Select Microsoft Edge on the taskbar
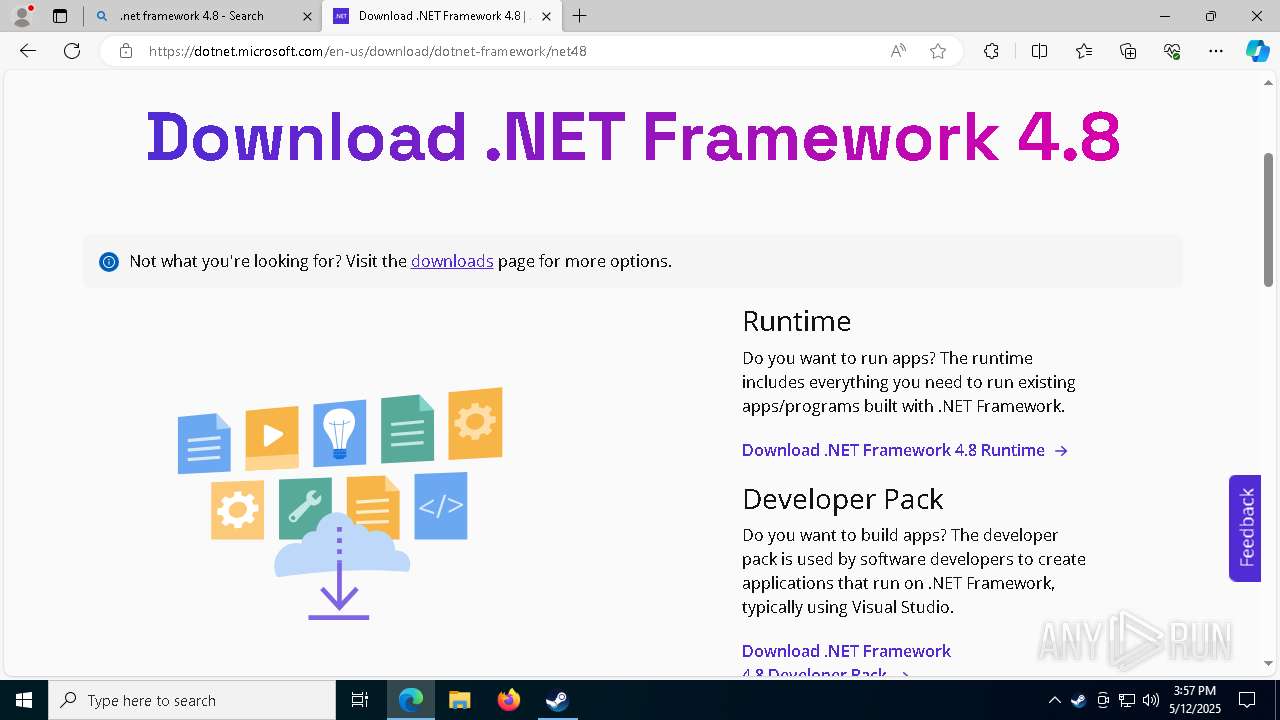The image size is (1280, 720). [x=411, y=700]
